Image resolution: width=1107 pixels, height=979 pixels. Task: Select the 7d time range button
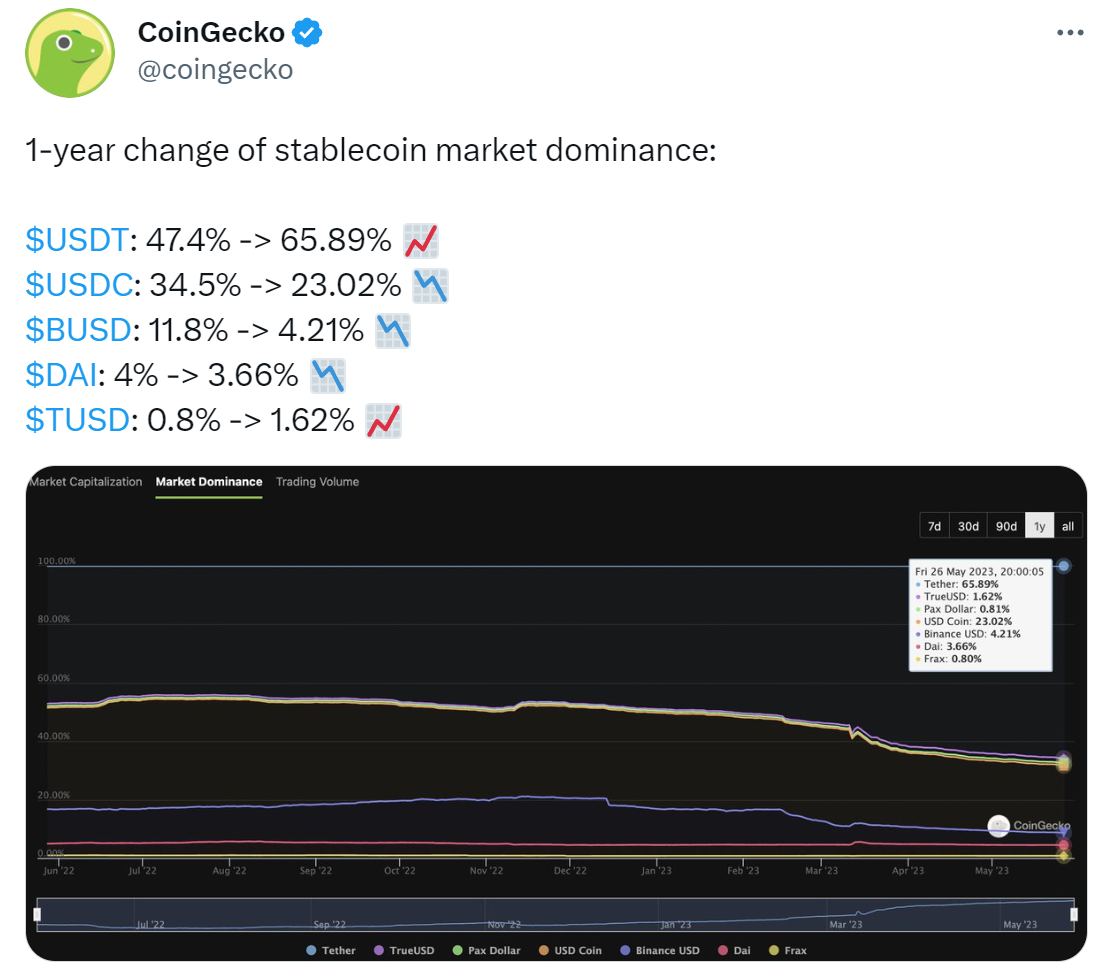[934, 526]
